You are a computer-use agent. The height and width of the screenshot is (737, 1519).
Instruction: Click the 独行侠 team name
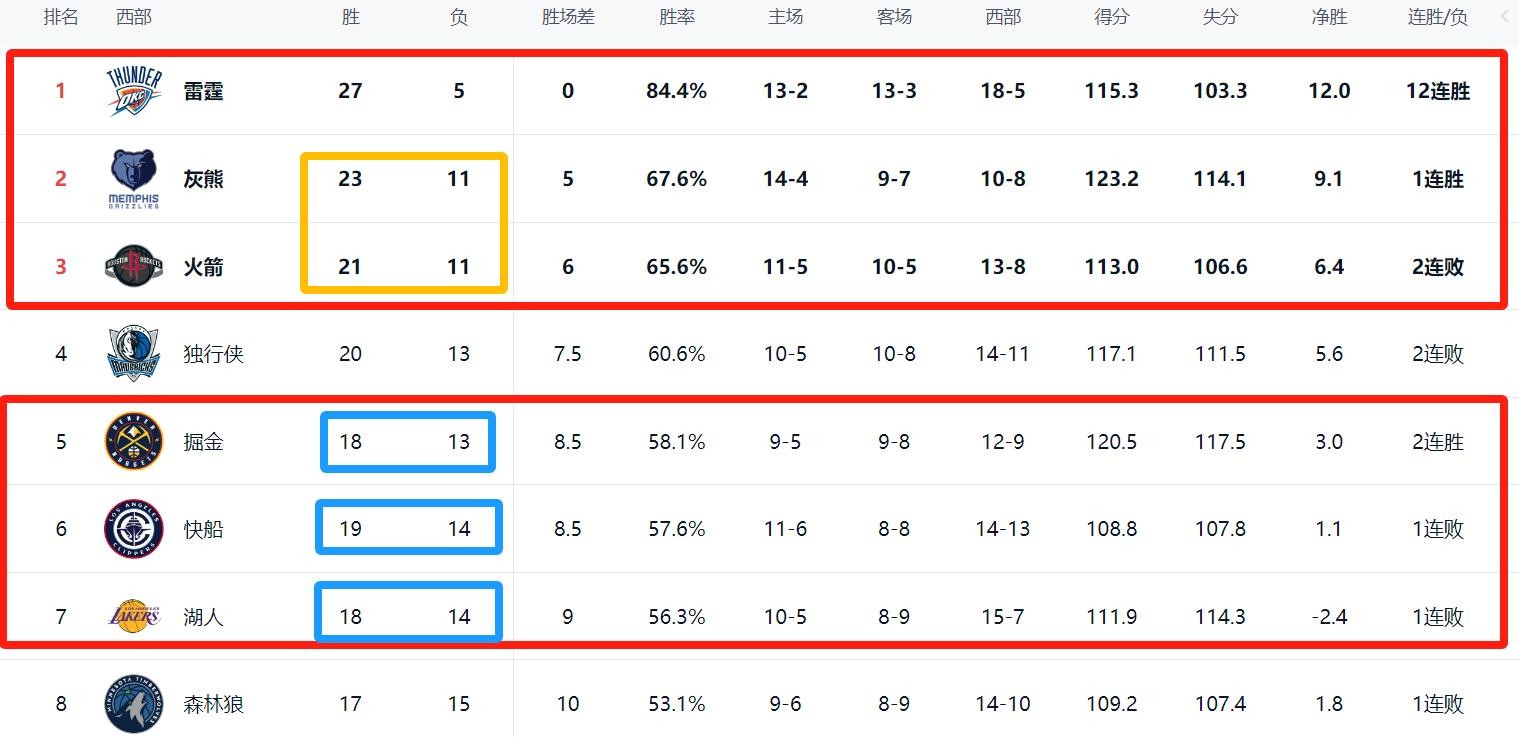point(213,354)
